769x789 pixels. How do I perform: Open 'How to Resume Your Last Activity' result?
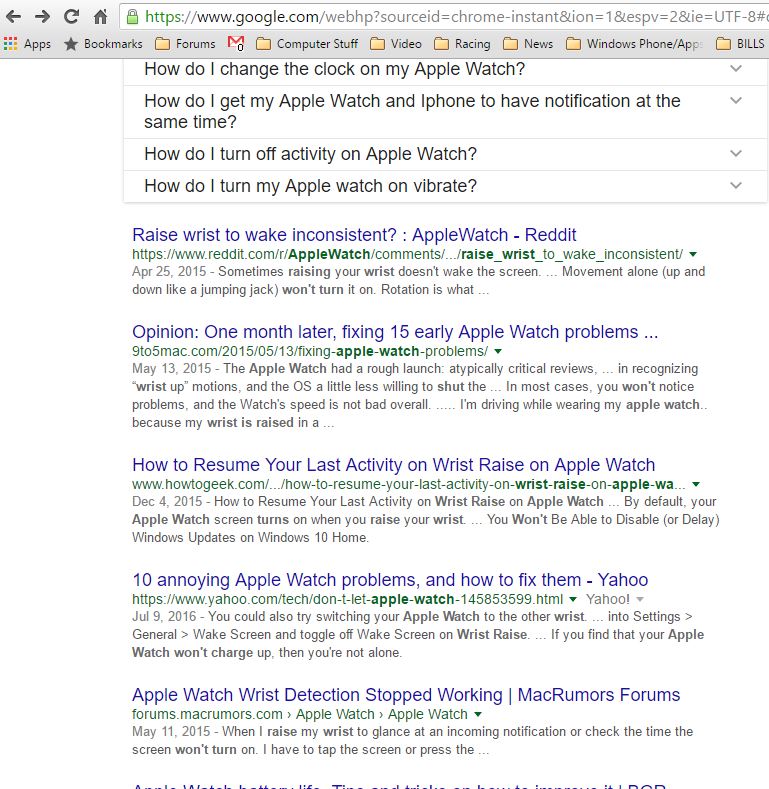(394, 465)
